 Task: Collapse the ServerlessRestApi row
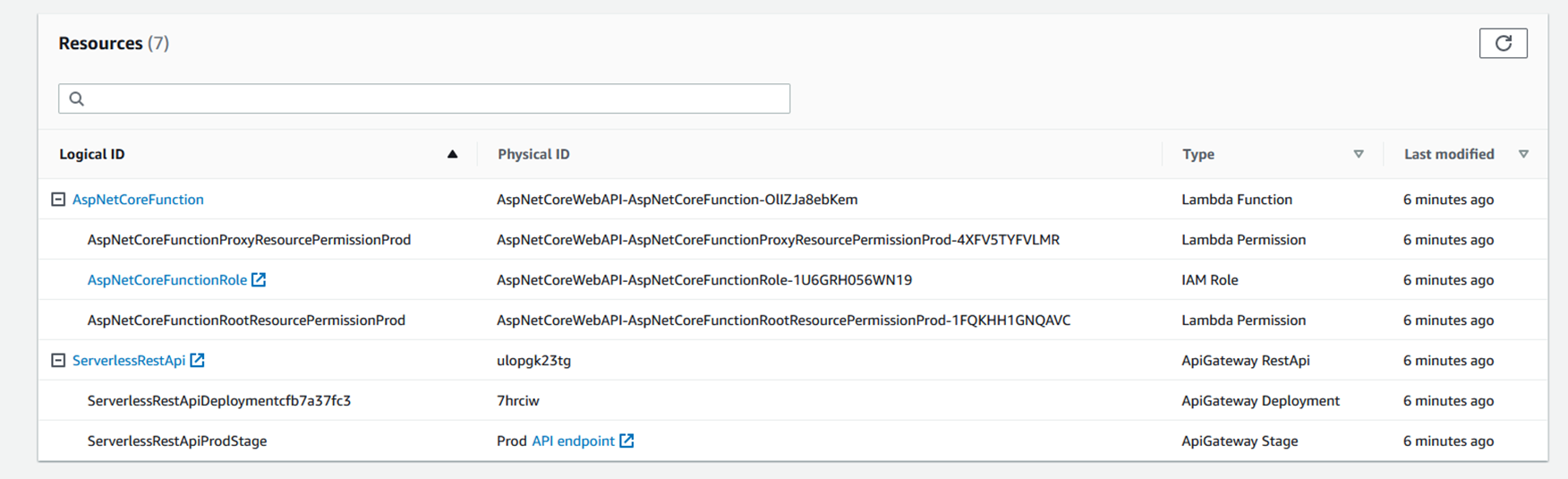click(58, 360)
